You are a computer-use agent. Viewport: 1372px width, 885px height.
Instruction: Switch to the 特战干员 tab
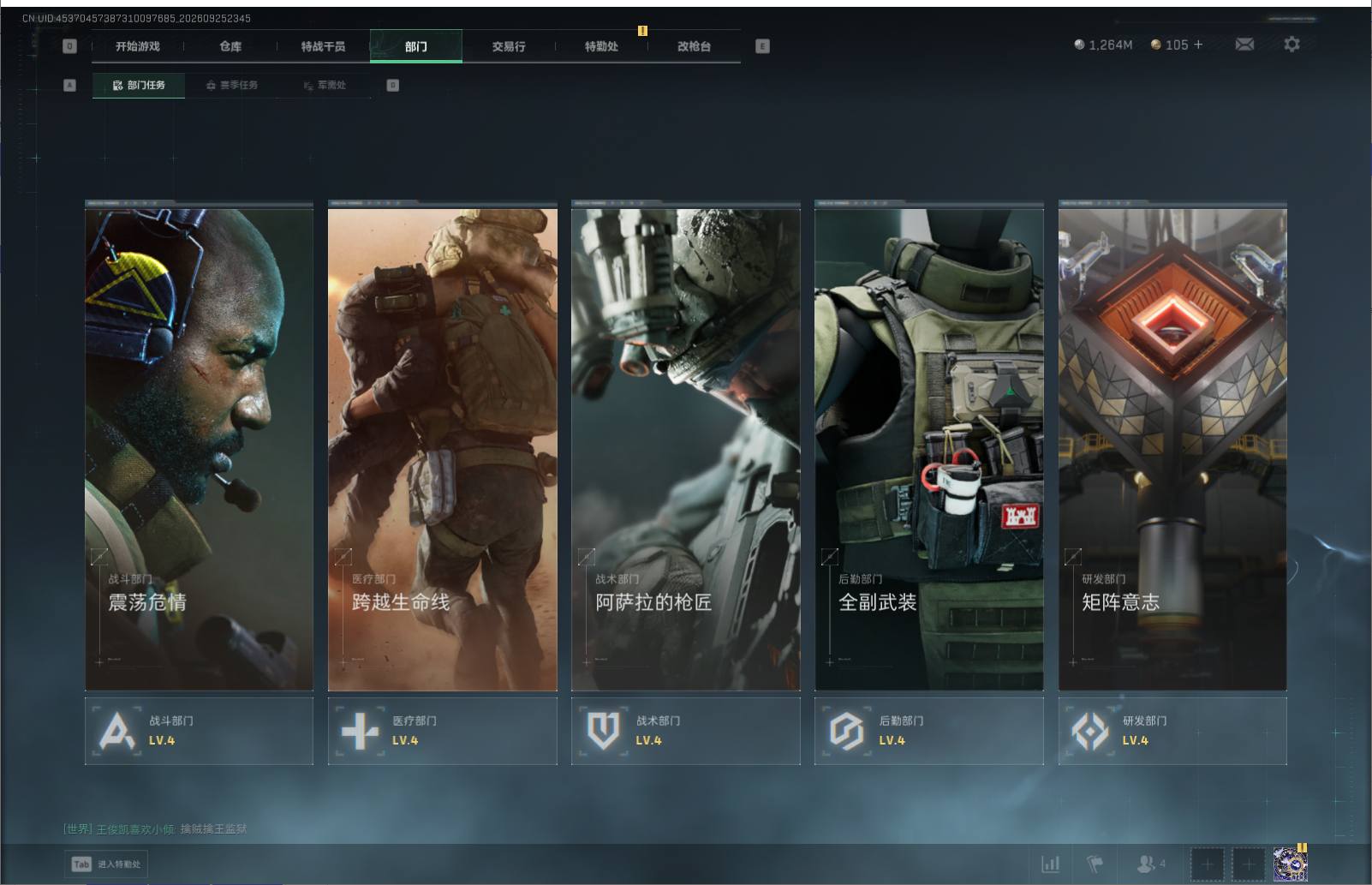point(323,46)
